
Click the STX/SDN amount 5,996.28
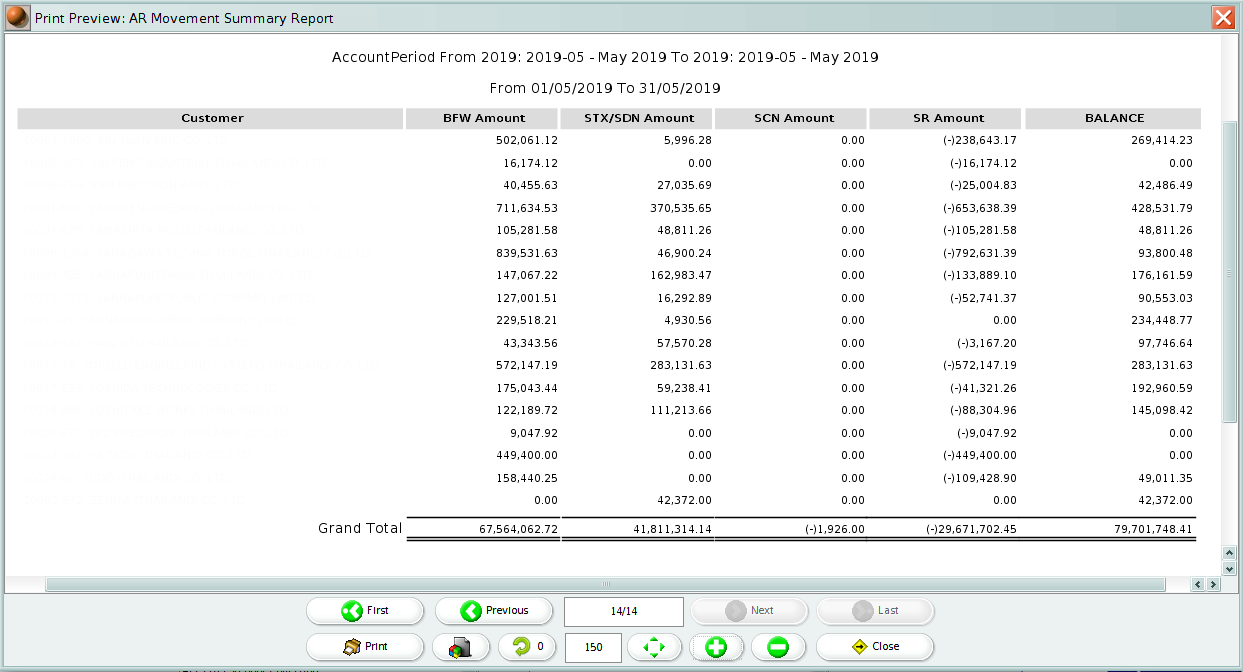pyautogui.click(x=686, y=140)
